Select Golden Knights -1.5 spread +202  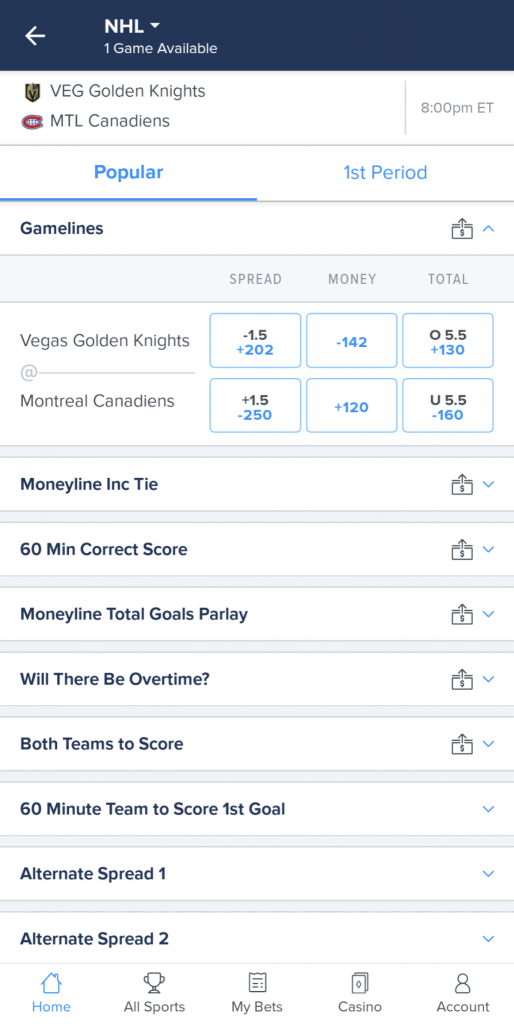(255, 341)
